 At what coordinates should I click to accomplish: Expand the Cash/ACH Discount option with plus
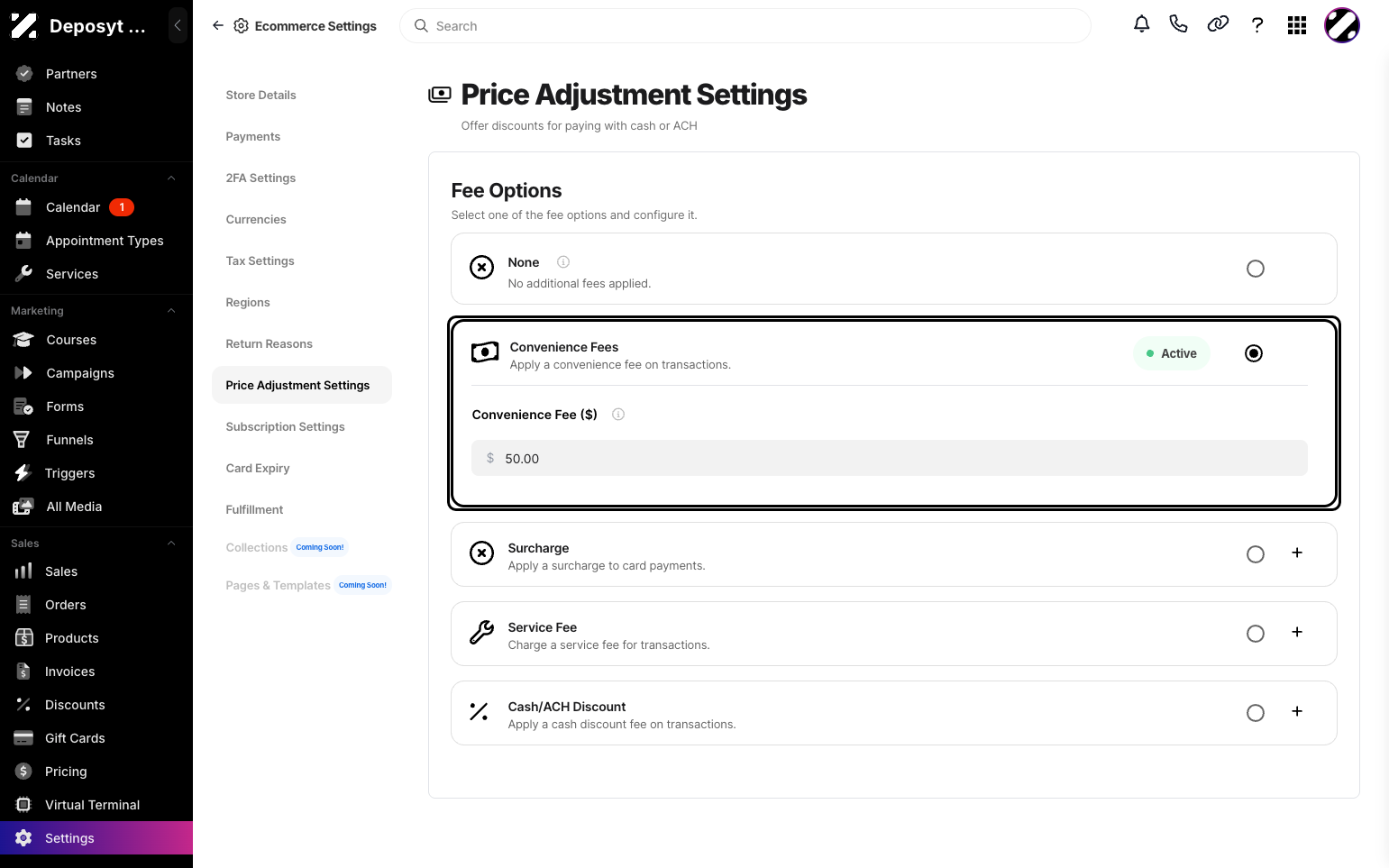point(1297,711)
